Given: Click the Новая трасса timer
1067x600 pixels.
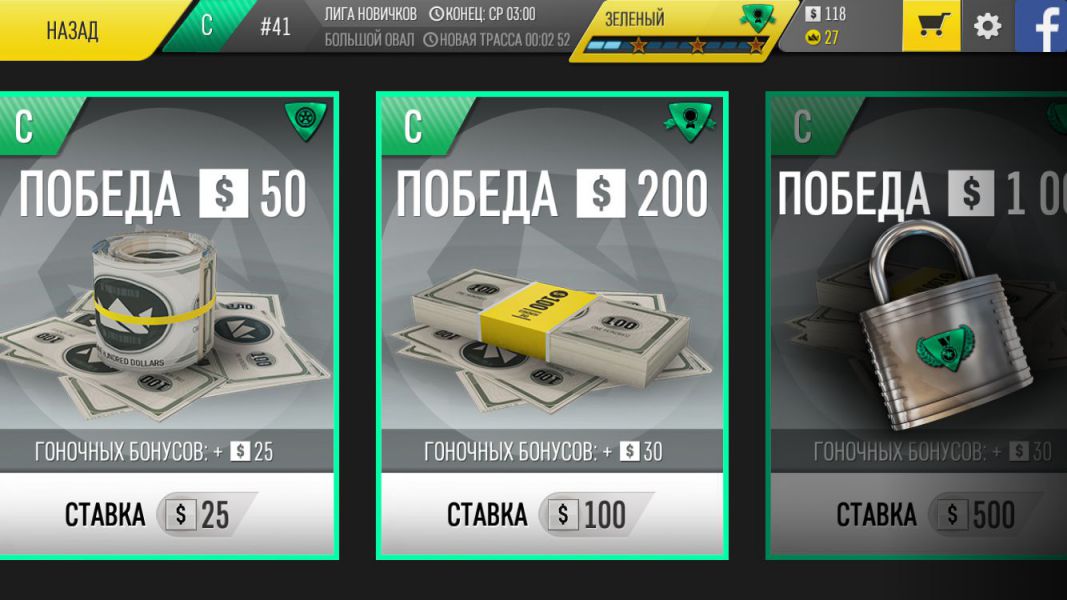Looking at the screenshot, I should (497, 40).
